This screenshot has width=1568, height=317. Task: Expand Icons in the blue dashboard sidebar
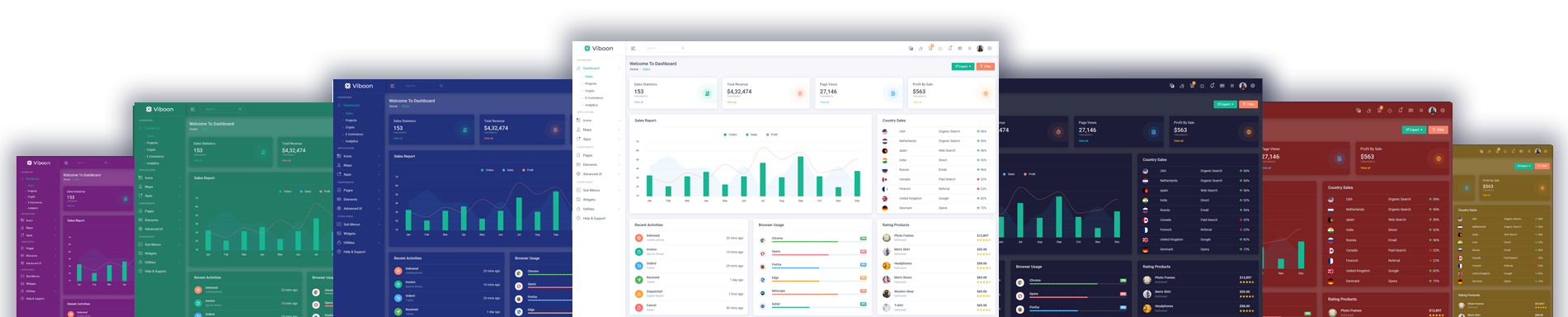[359, 156]
